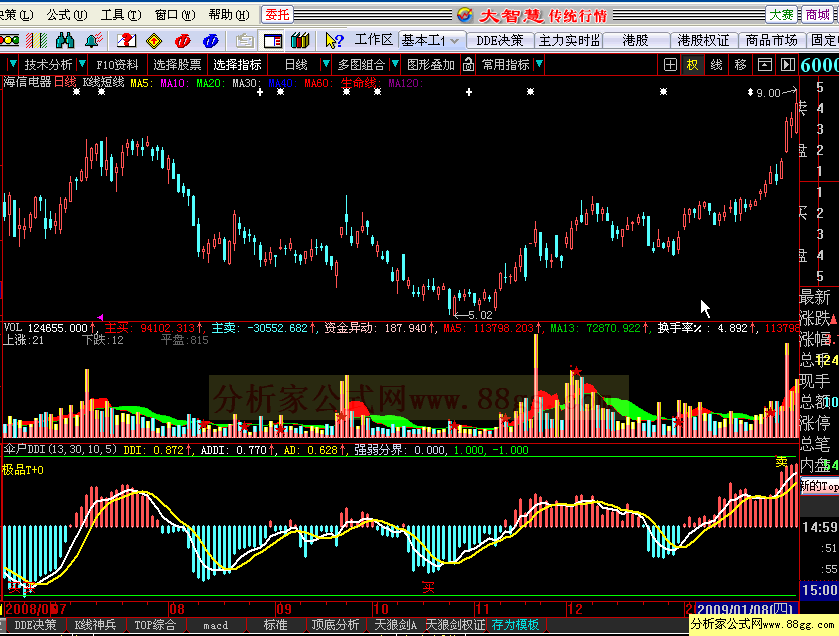Viewport: 839px width, 636px height.
Task: Open the 工具 menu
Action: click(x=121, y=14)
